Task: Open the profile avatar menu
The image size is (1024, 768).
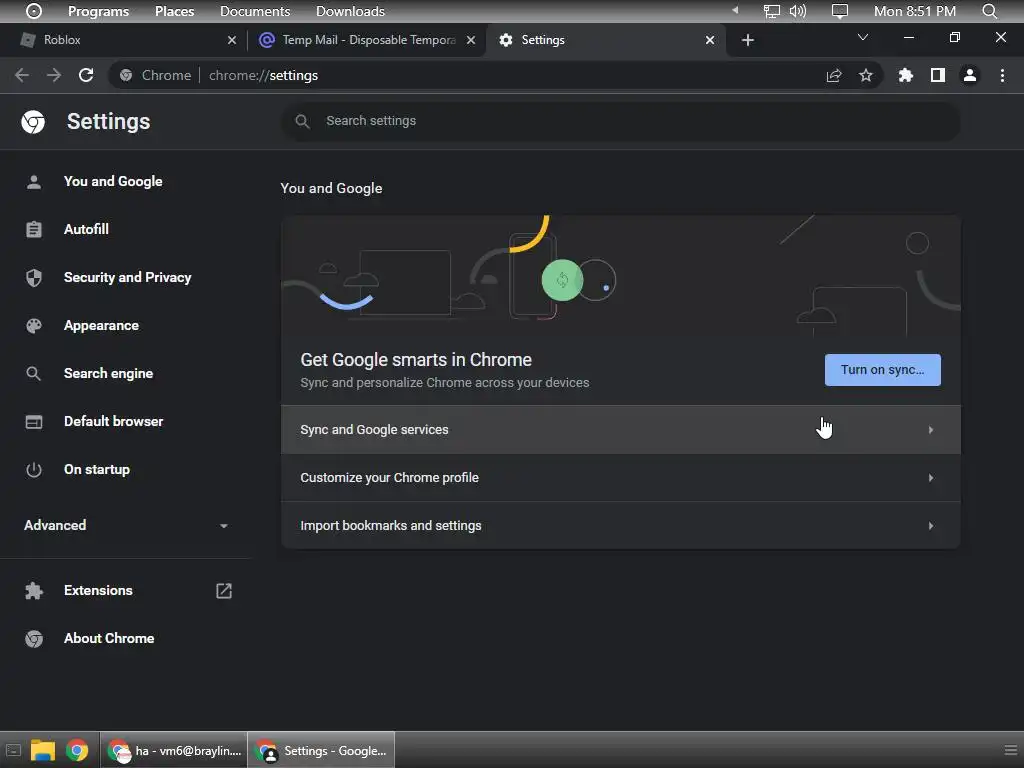Action: pyautogui.click(x=970, y=76)
